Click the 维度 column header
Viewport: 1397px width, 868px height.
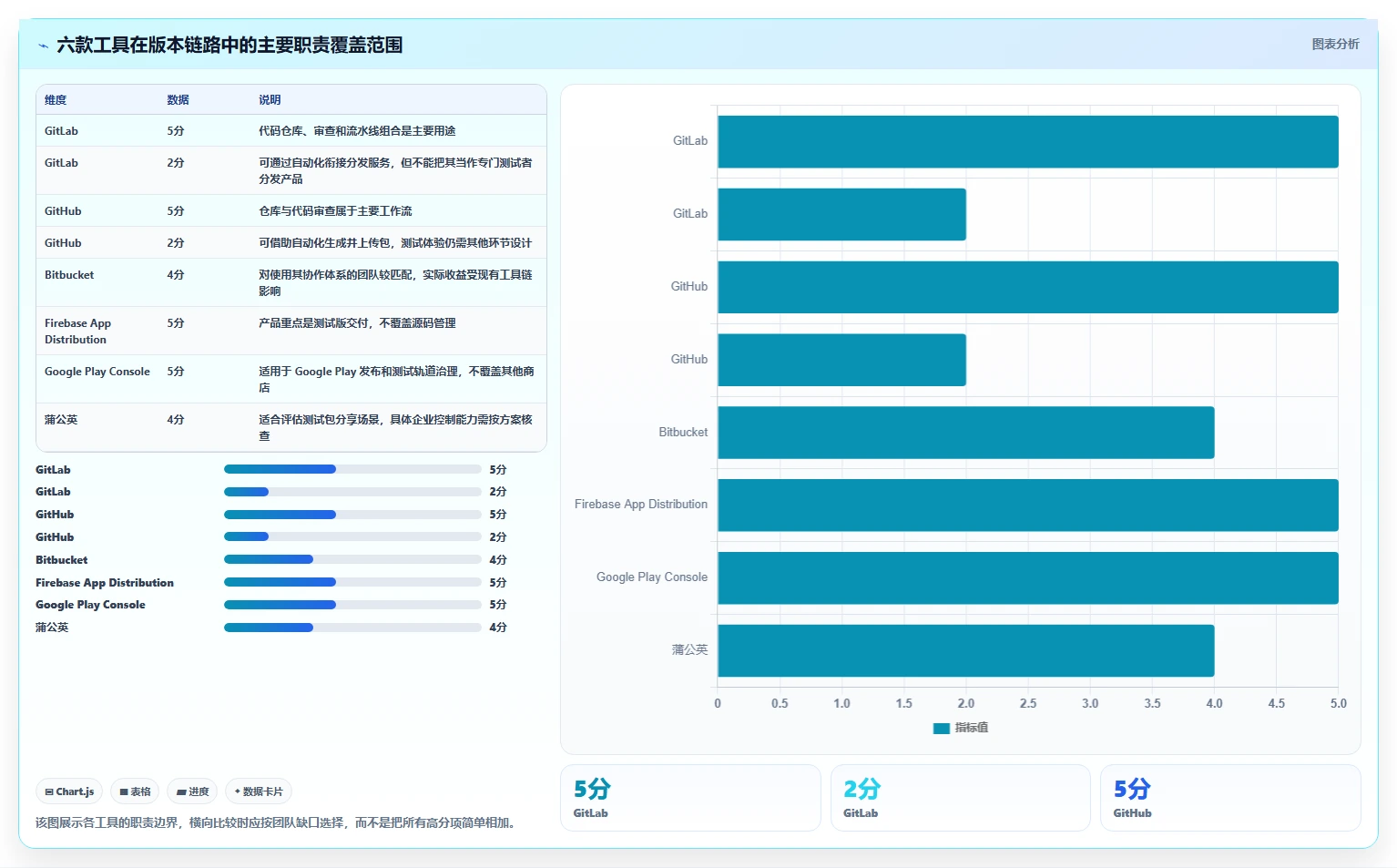point(56,100)
